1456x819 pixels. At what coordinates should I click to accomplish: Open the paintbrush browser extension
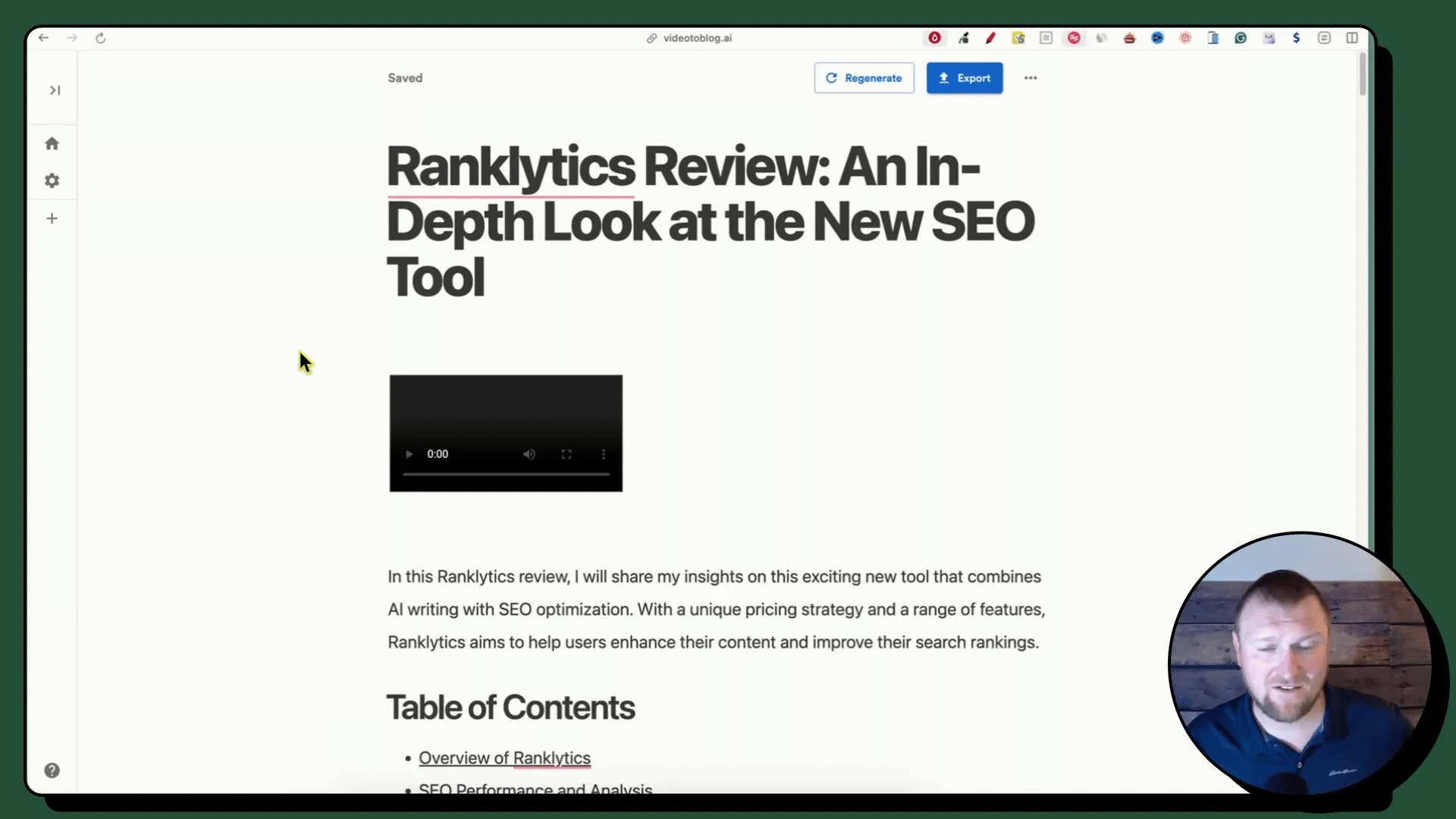click(x=963, y=38)
